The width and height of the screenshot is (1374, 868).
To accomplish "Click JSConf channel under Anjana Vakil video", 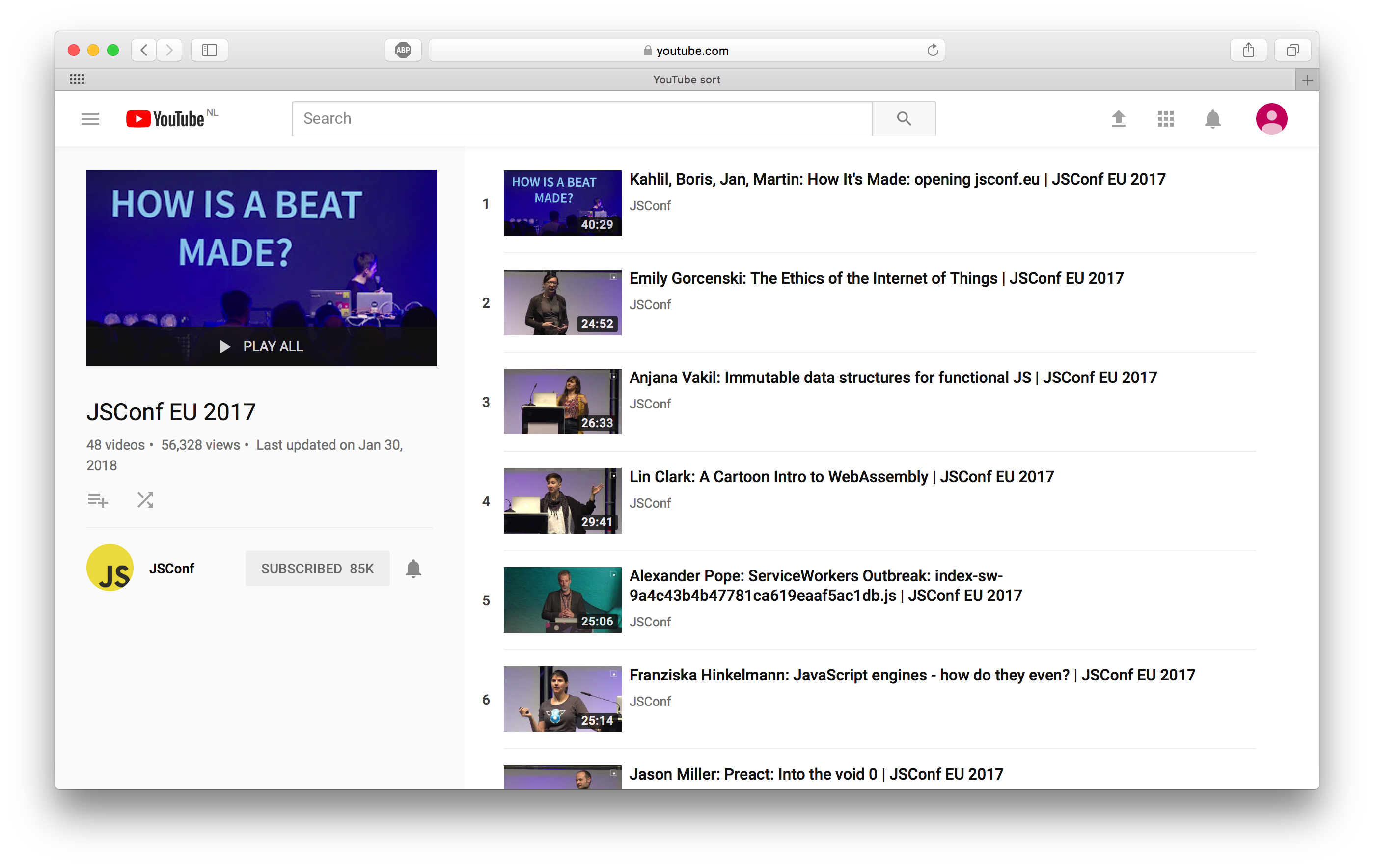I will pyautogui.click(x=650, y=405).
